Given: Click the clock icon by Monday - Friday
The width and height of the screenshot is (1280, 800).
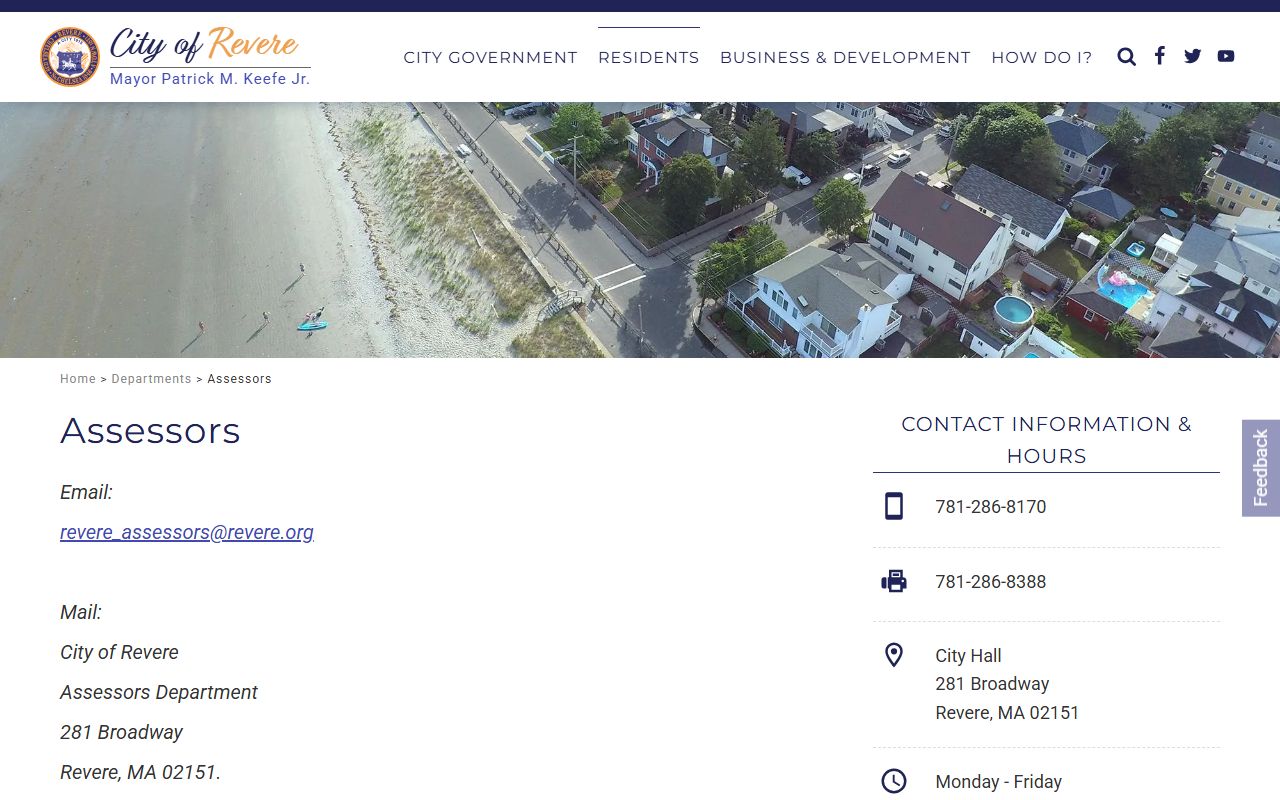Looking at the screenshot, I should point(894,781).
